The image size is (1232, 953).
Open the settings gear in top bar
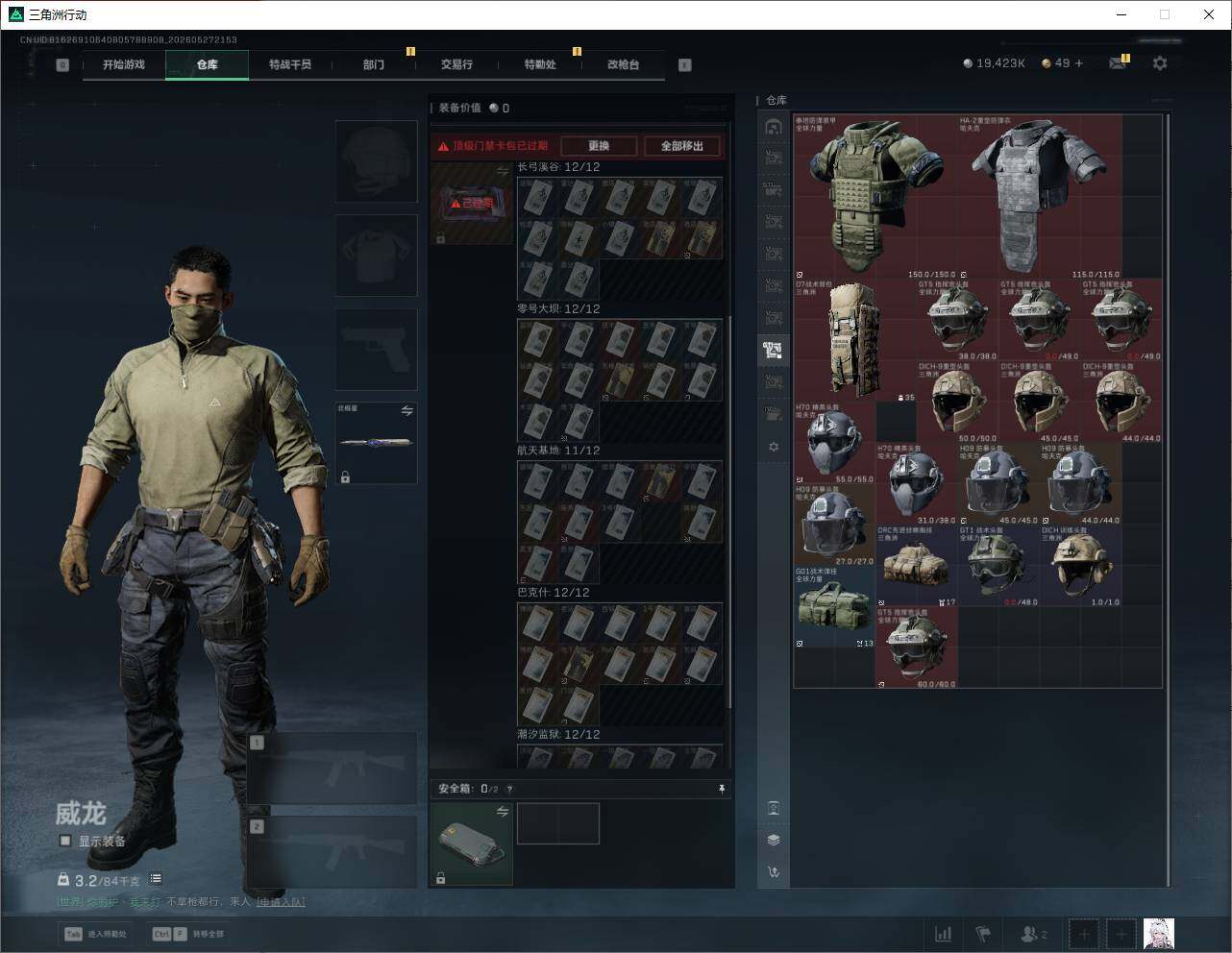coord(1160,63)
